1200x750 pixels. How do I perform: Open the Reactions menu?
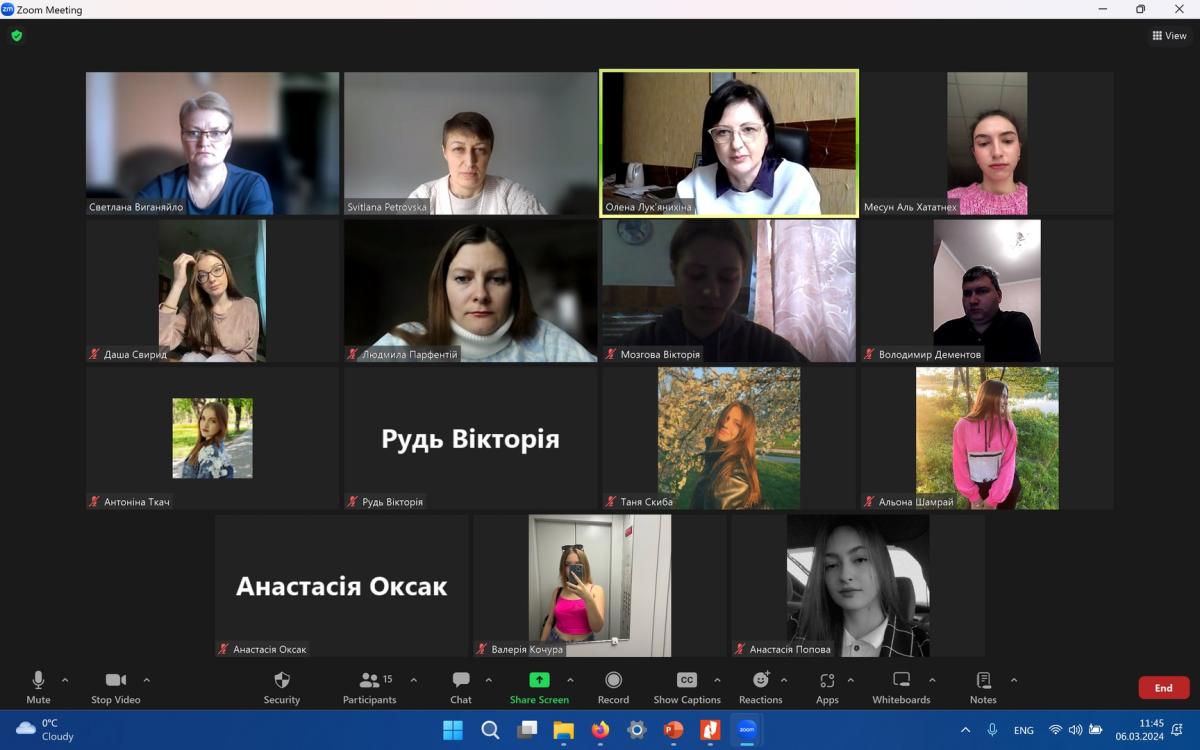[760, 686]
